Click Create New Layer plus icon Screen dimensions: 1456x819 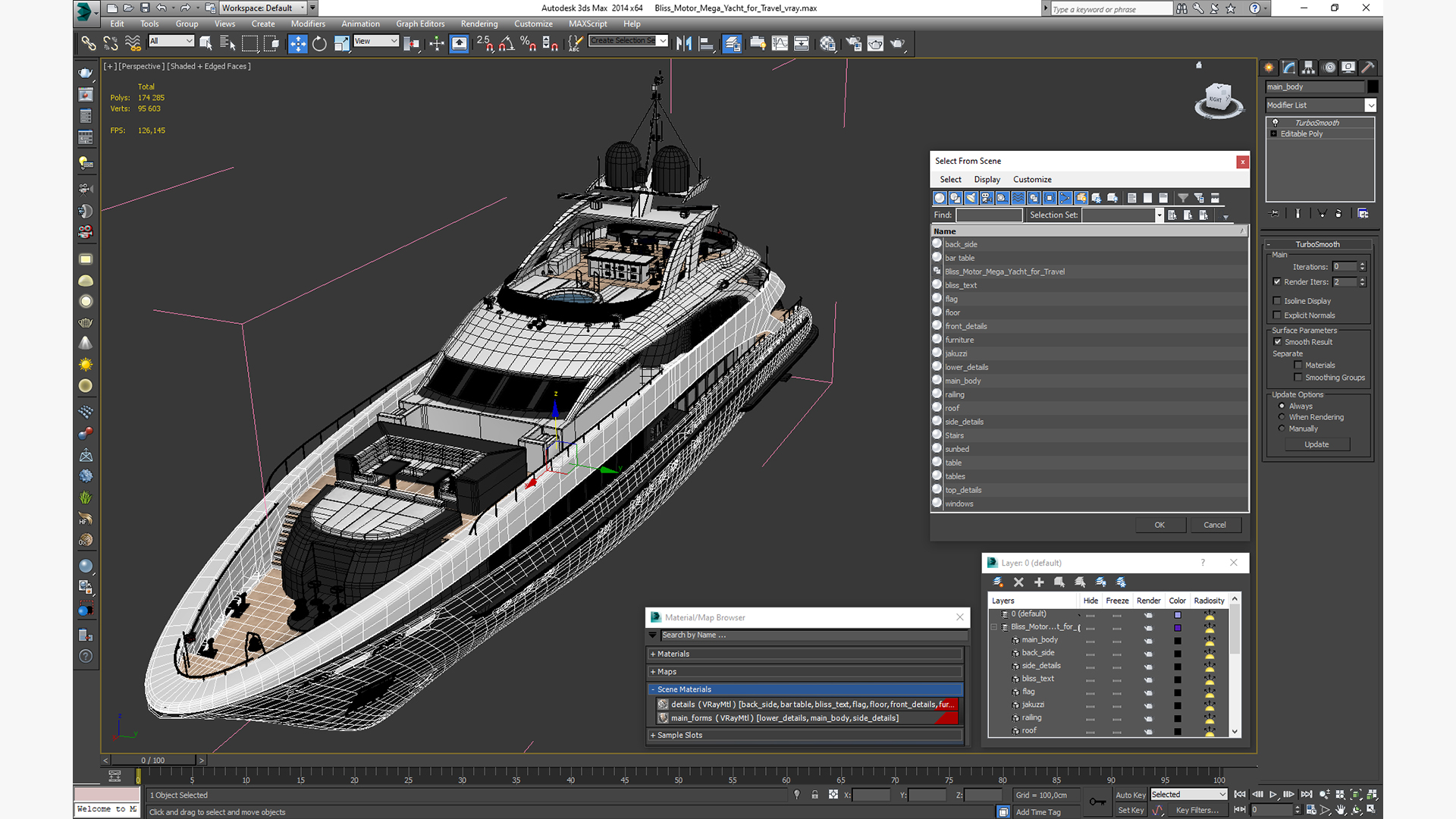tap(1039, 582)
